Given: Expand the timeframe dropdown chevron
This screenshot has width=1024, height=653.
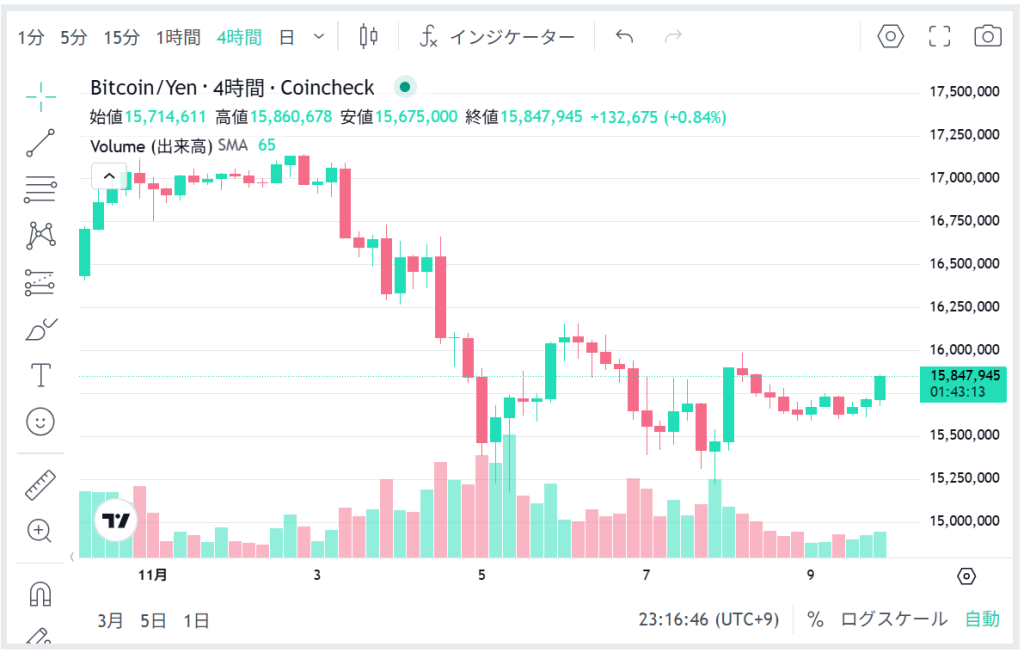Looking at the screenshot, I should (319, 37).
